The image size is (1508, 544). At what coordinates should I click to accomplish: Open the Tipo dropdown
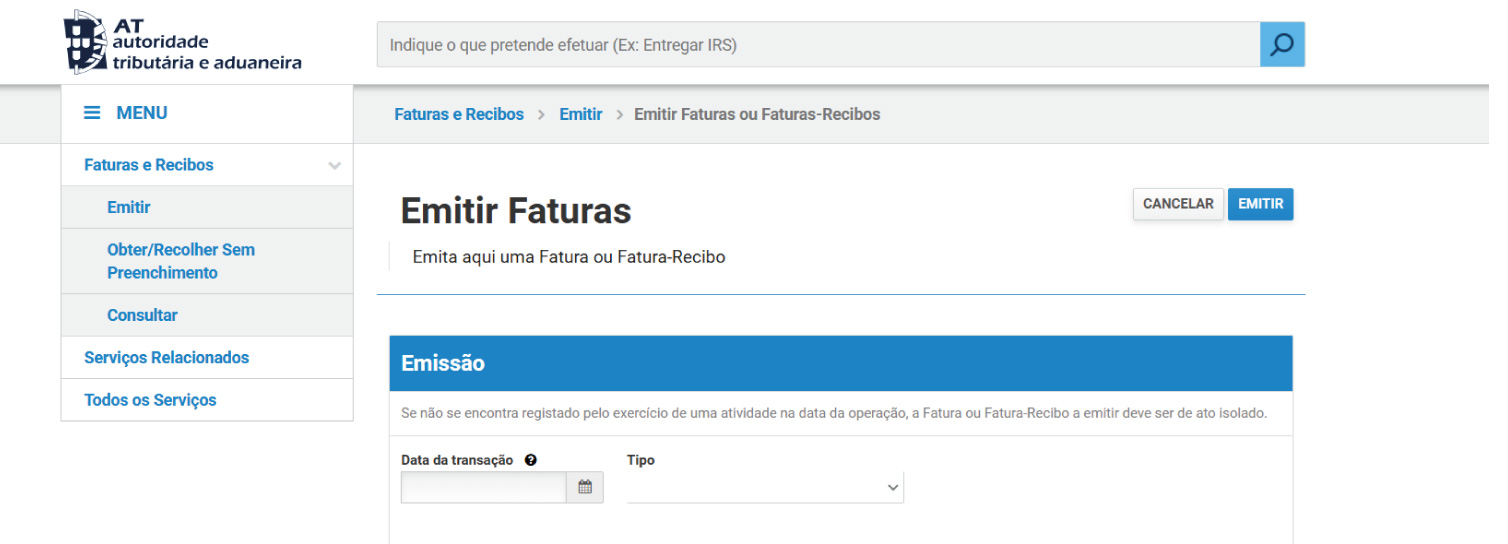(x=765, y=488)
